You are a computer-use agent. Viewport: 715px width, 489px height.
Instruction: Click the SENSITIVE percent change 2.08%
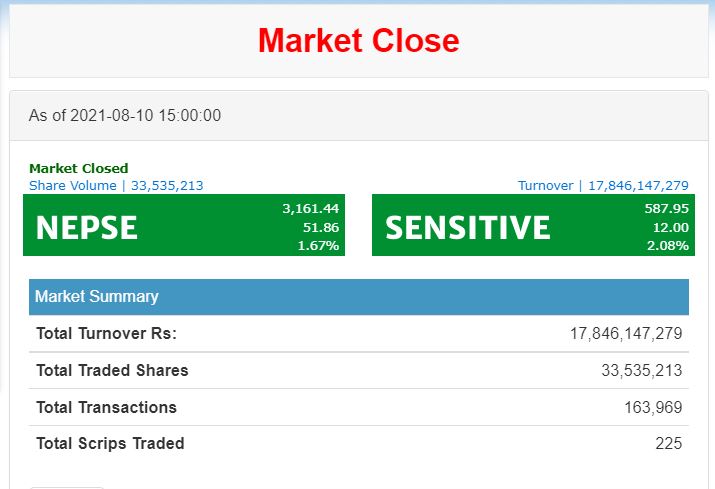(x=667, y=245)
